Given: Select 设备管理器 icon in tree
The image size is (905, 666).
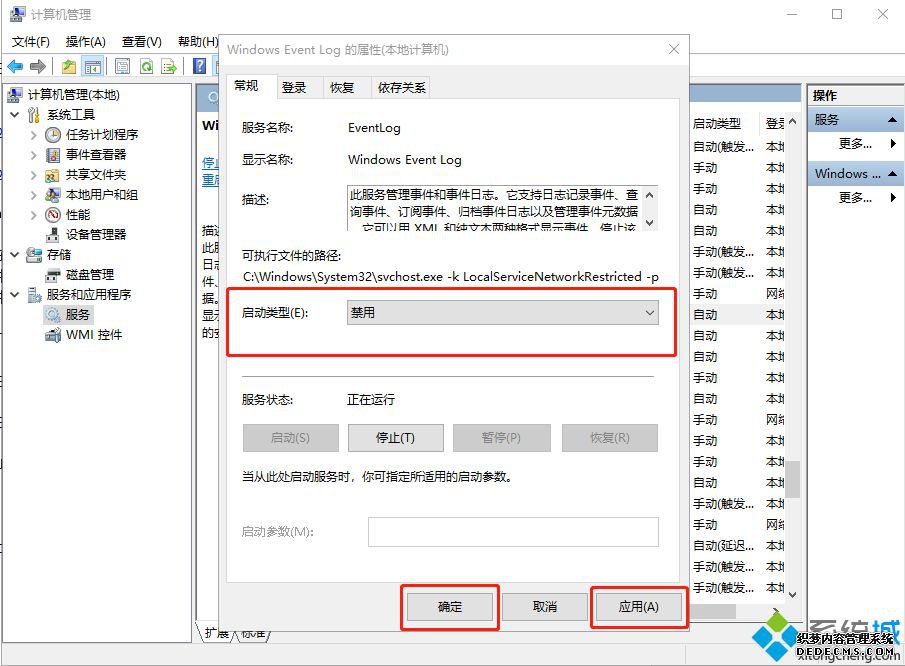Looking at the screenshot, I should (53, 234).
